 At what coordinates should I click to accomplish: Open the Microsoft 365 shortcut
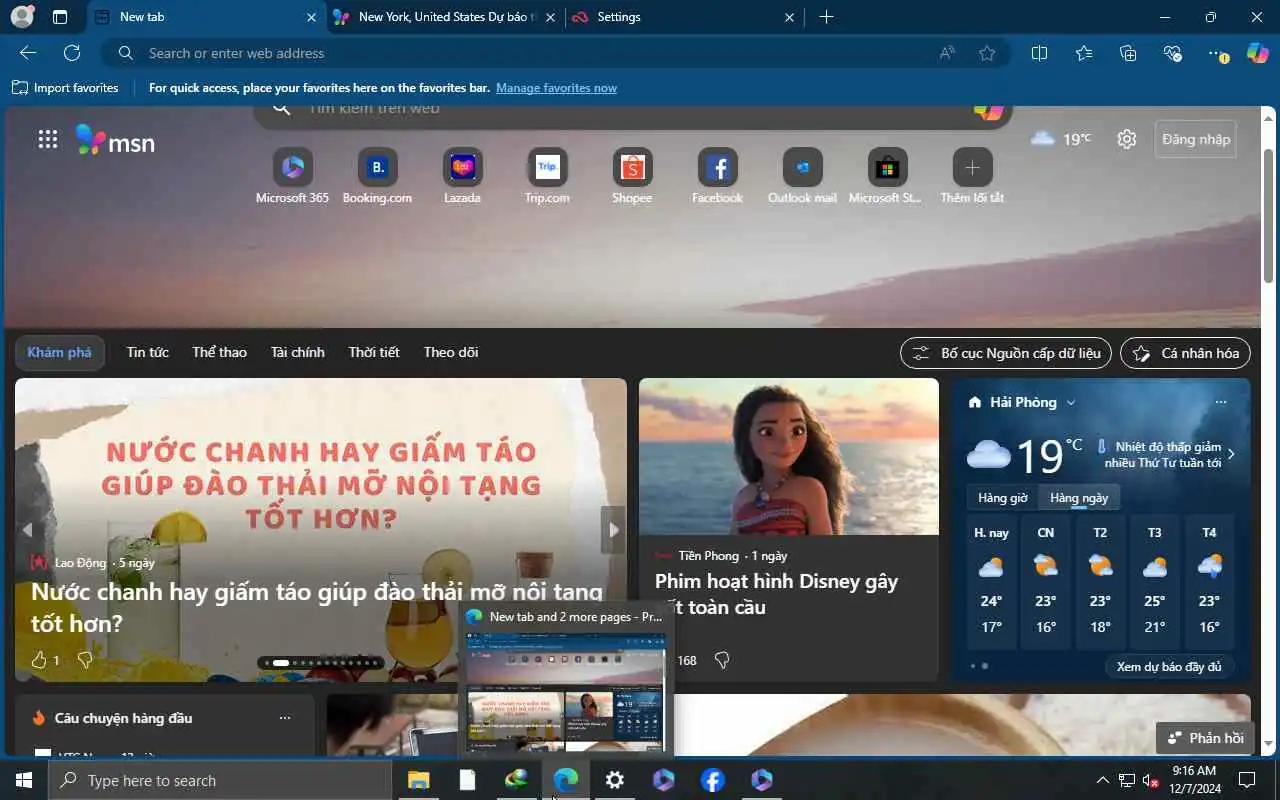click(x=292, y=177)
